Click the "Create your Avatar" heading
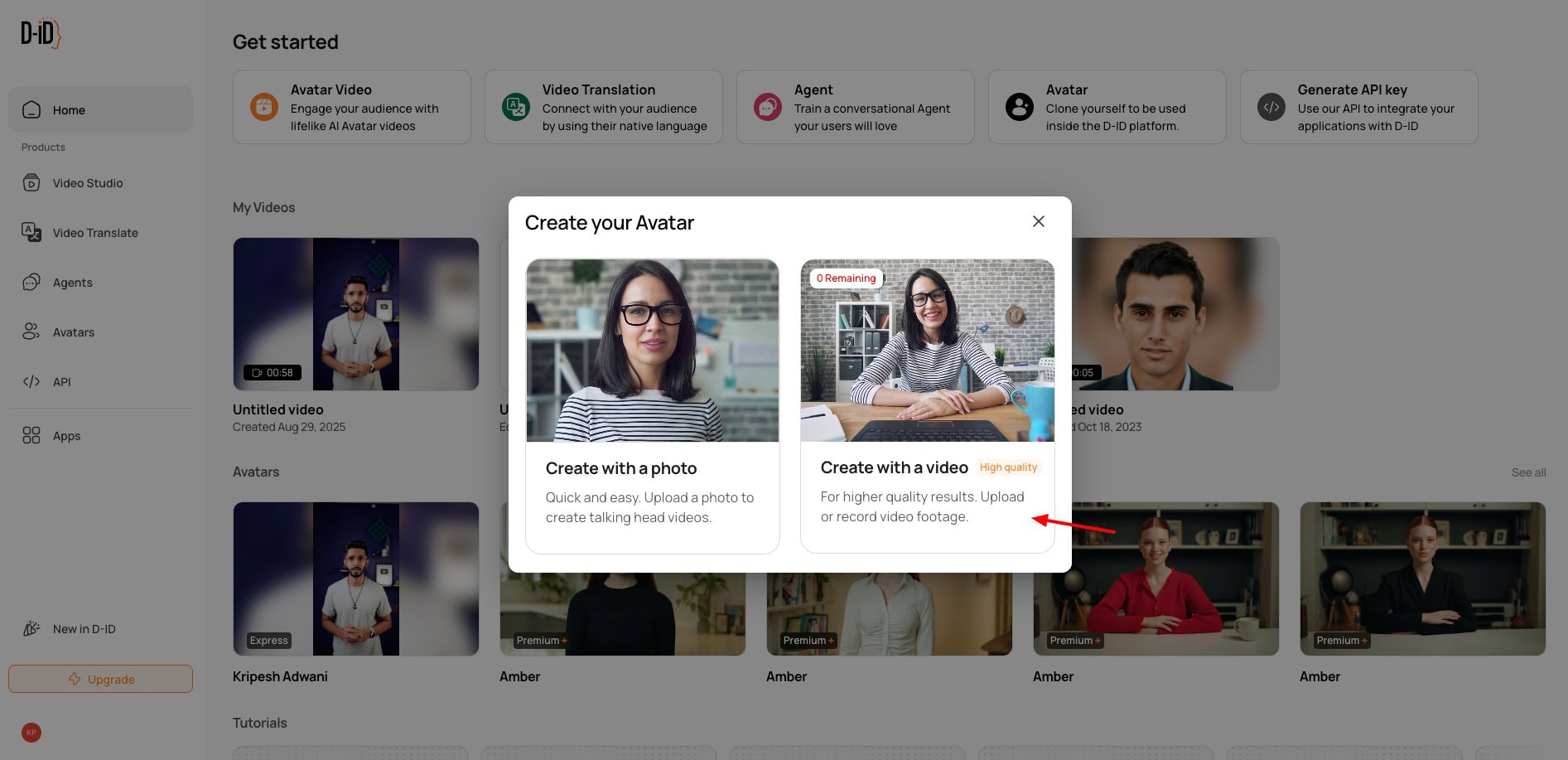Image resolution: width=1568 pixels, height=760 pixels. coord(610,223)
